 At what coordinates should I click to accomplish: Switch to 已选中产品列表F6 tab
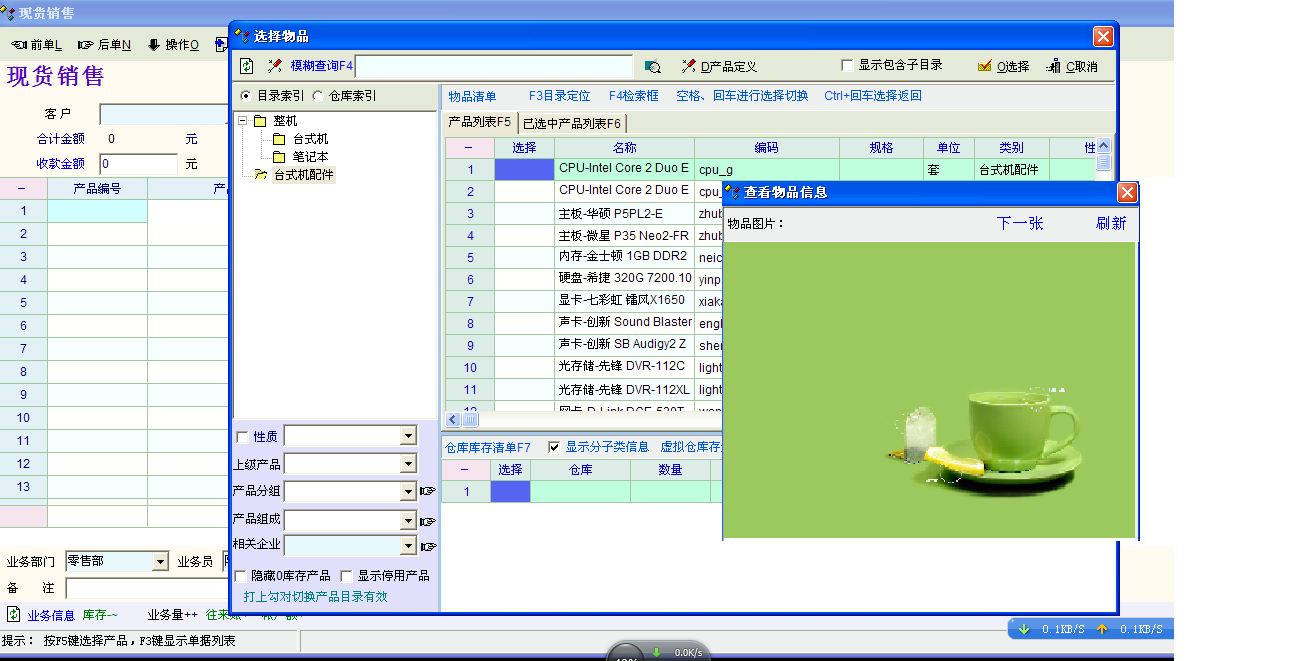(x=573, y=123)
